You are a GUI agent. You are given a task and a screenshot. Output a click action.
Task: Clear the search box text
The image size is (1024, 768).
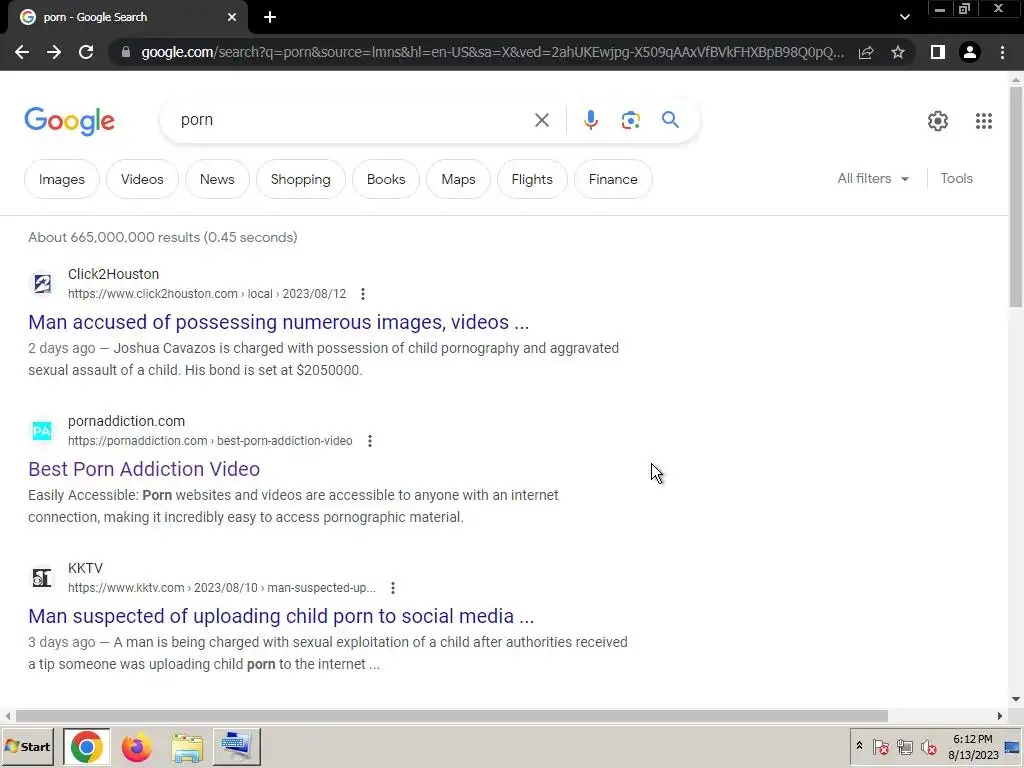coord(541,120)
